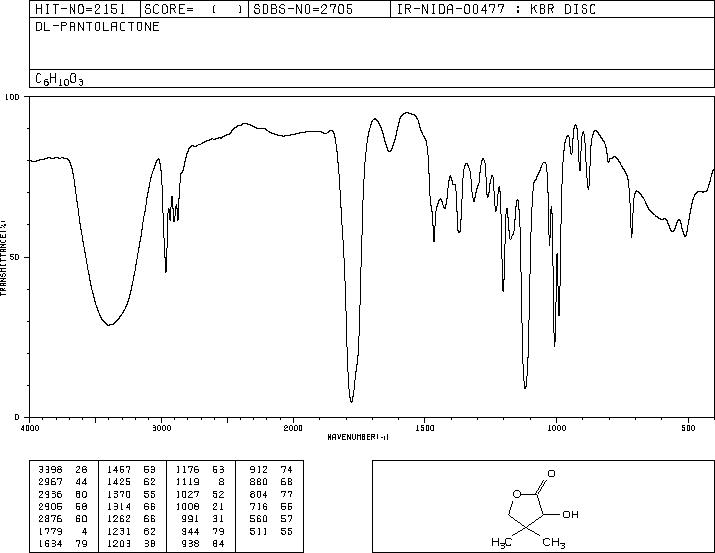The image size is (715, 553).
Task: Click transmittance value 31 beside 991
Action: tap(218, 519)
